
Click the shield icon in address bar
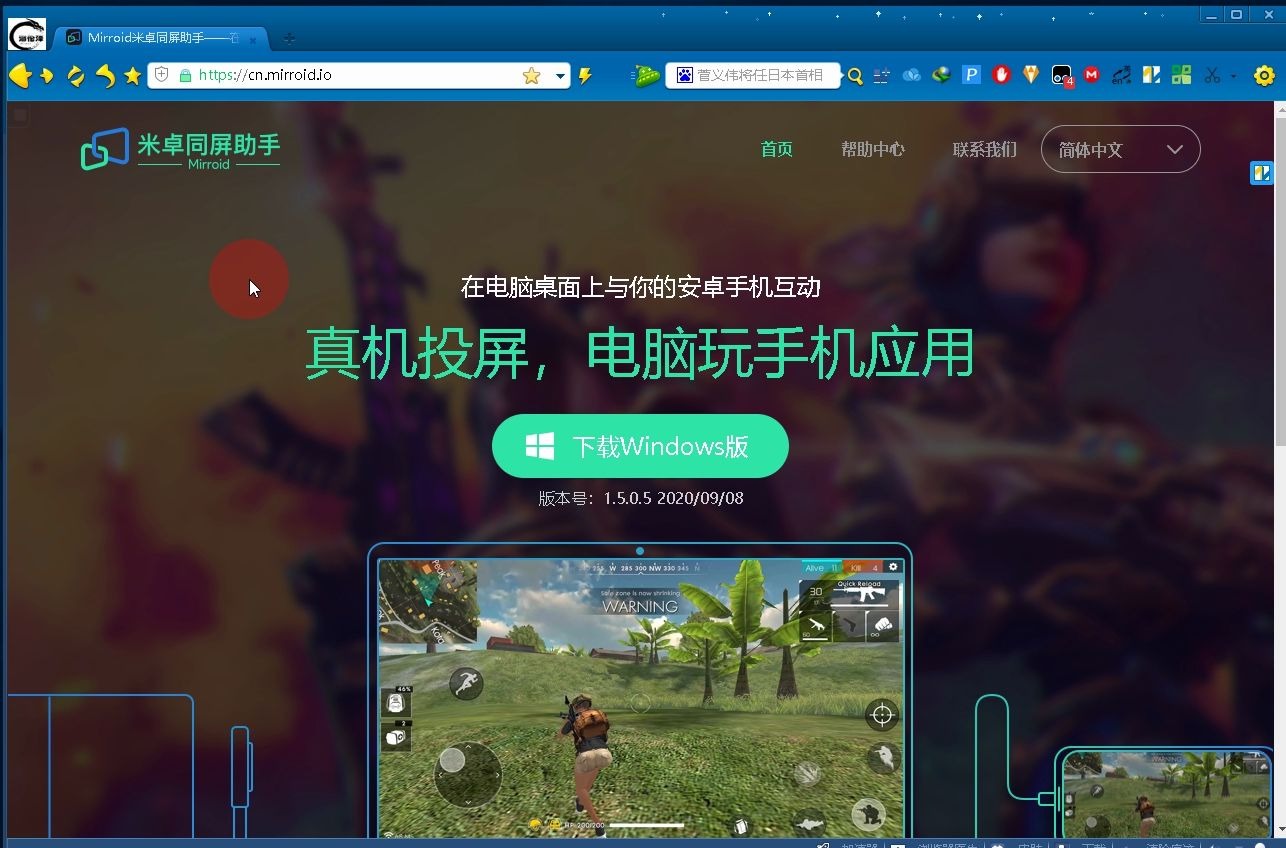[x=162, y=75]
